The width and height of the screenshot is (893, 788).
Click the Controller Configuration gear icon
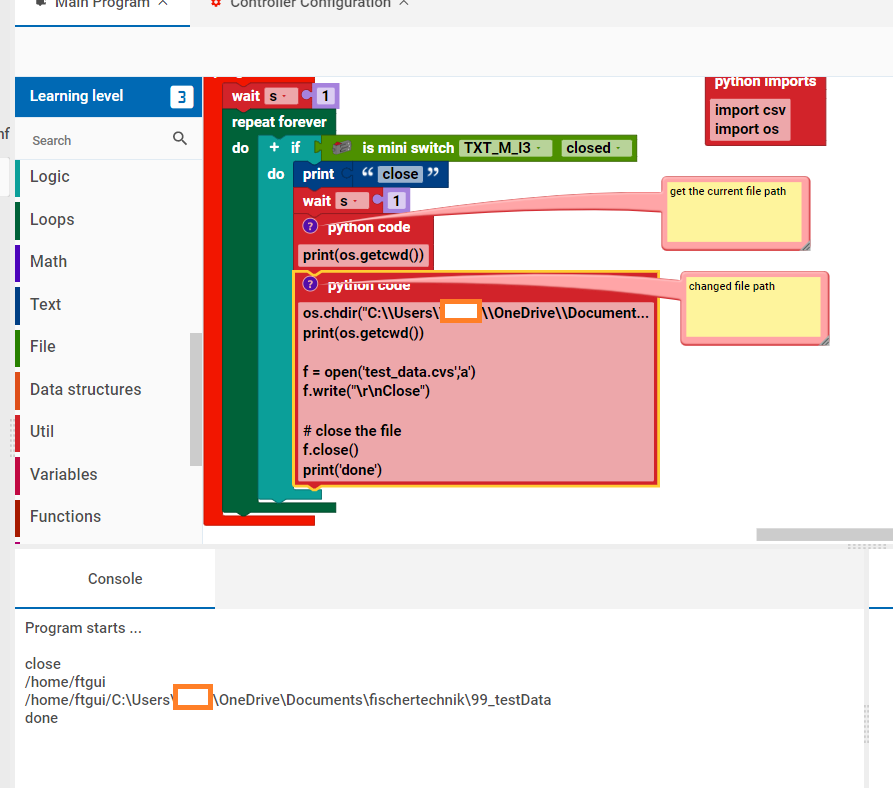click(x=216, y=3)
